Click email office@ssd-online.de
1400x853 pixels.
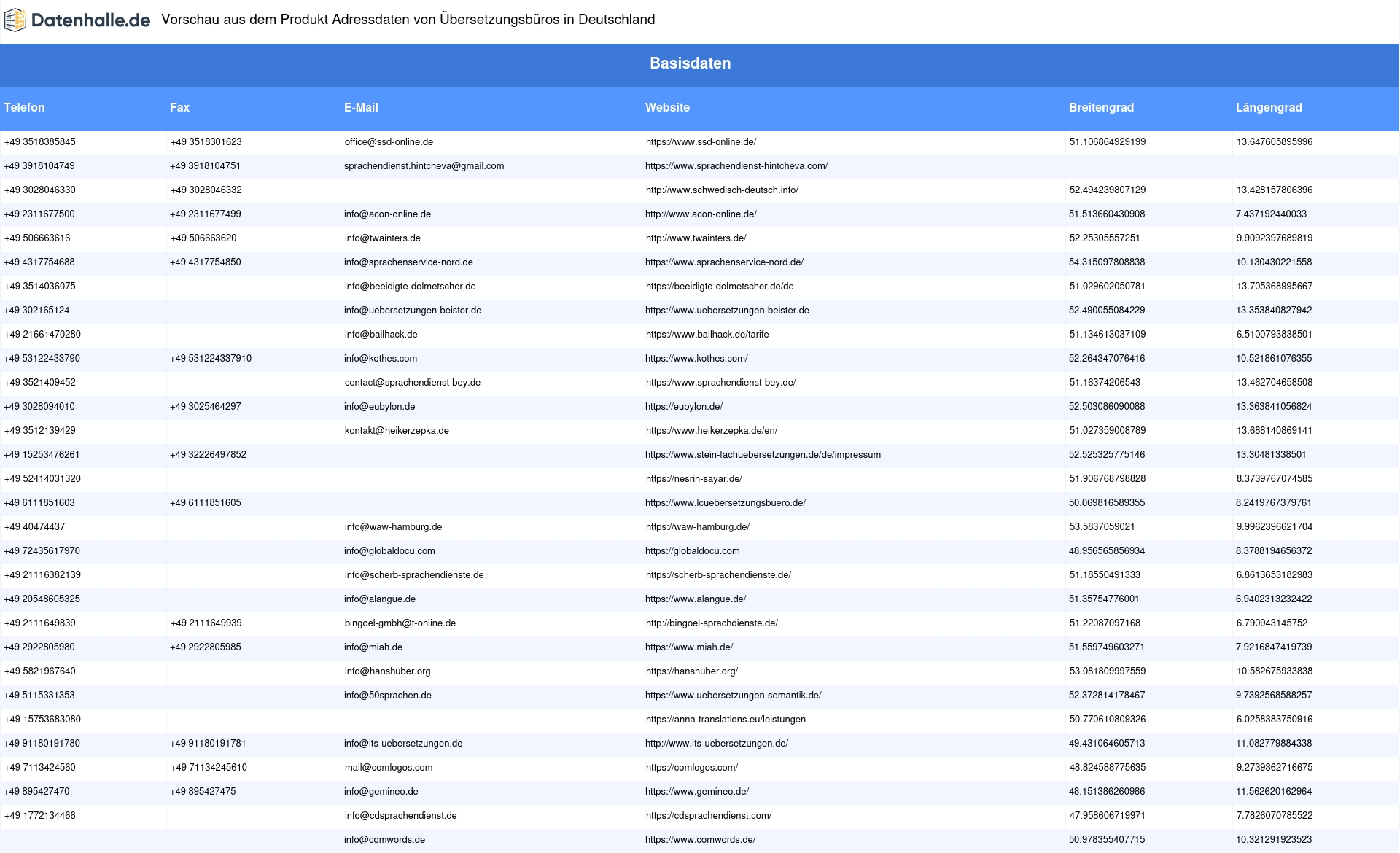[389, 142]
